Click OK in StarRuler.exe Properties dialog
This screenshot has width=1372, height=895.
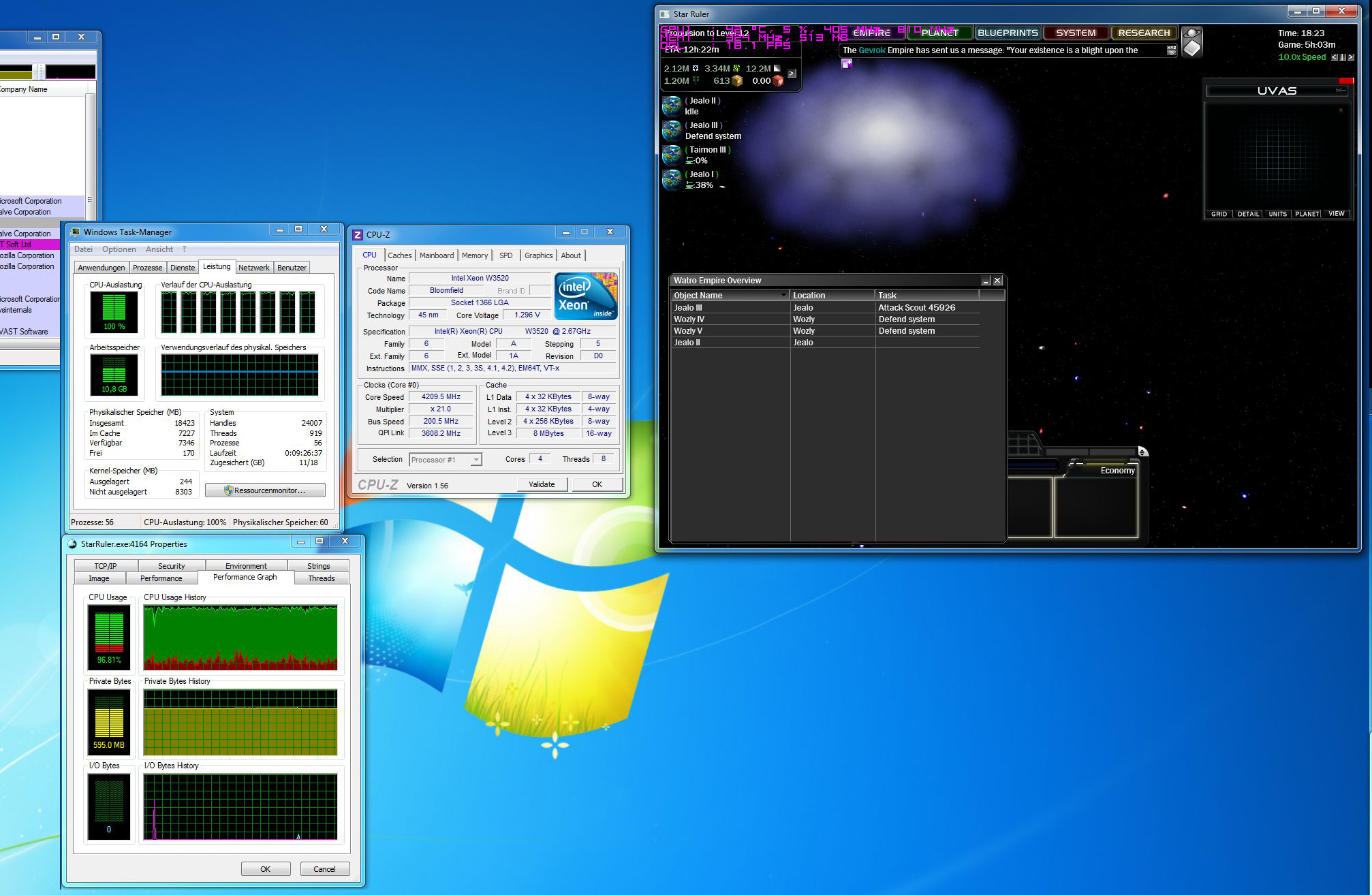266,869
